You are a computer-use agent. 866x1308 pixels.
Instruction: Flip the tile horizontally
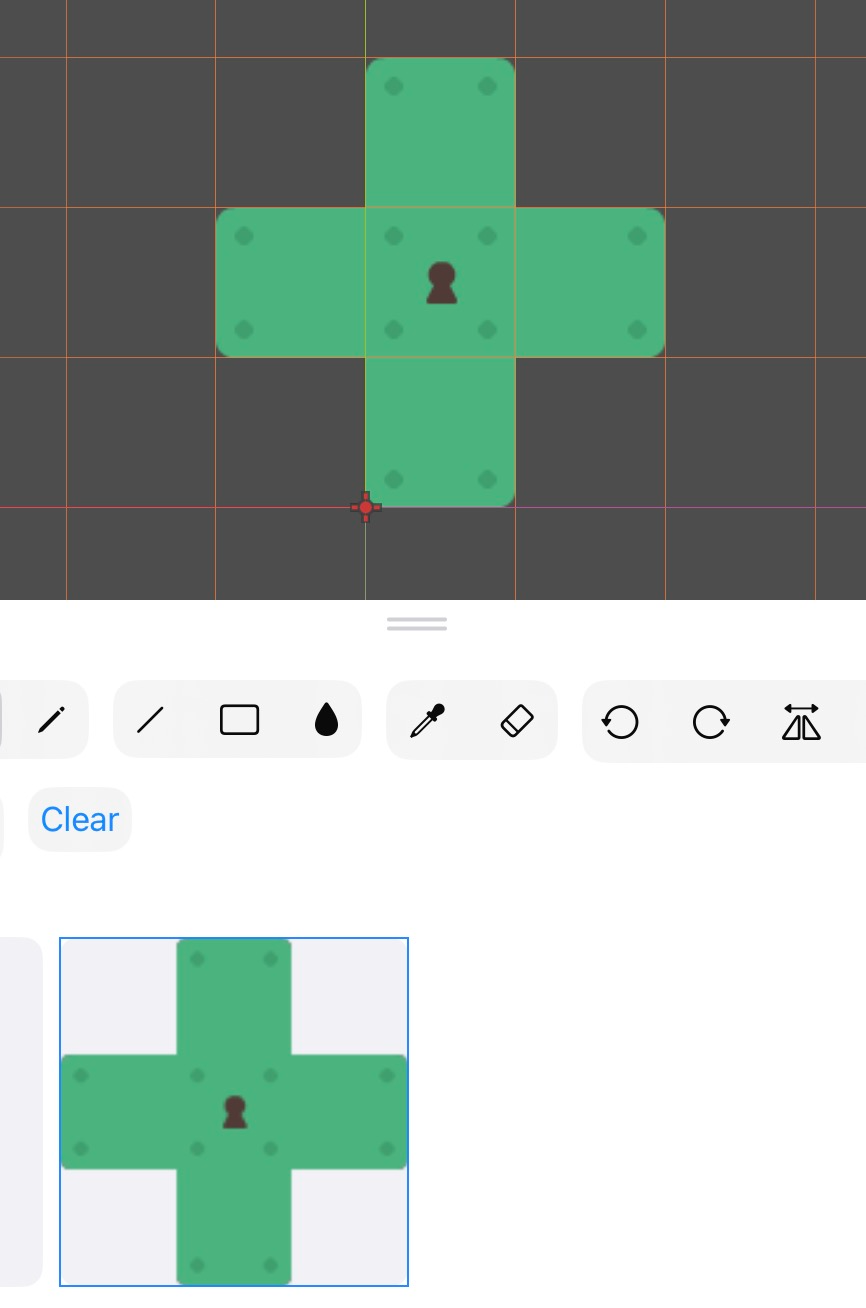tap(801, 721)
